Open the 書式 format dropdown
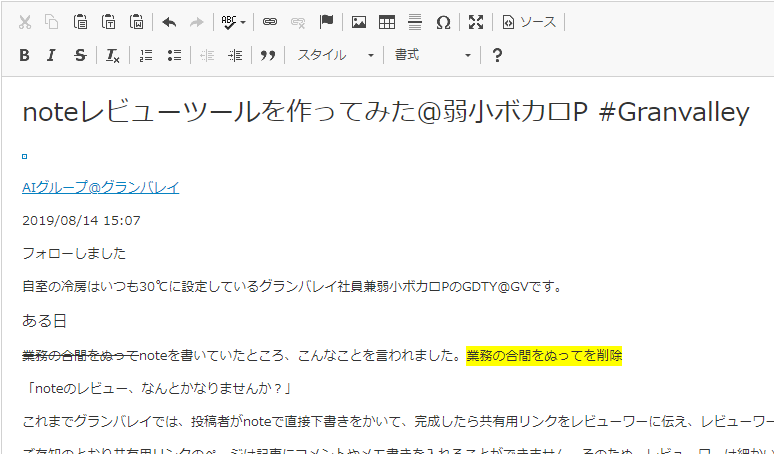Screen dimensions: 774x454 pyautogui.click(x=433, y=55)
